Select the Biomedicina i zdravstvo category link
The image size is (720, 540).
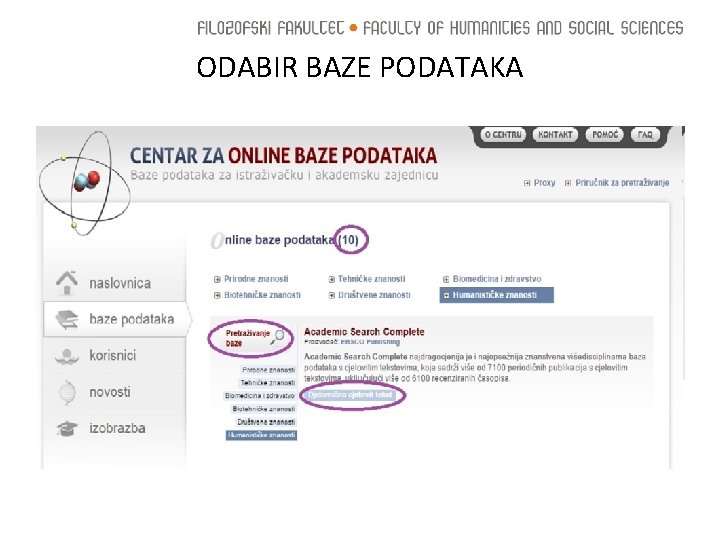click(x=497, y=279)
